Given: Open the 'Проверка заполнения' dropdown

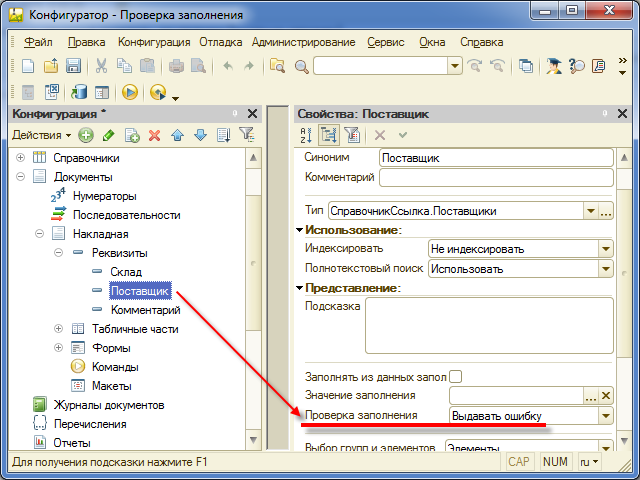Looking at the screenshot, I should click(x=605, y=415).
